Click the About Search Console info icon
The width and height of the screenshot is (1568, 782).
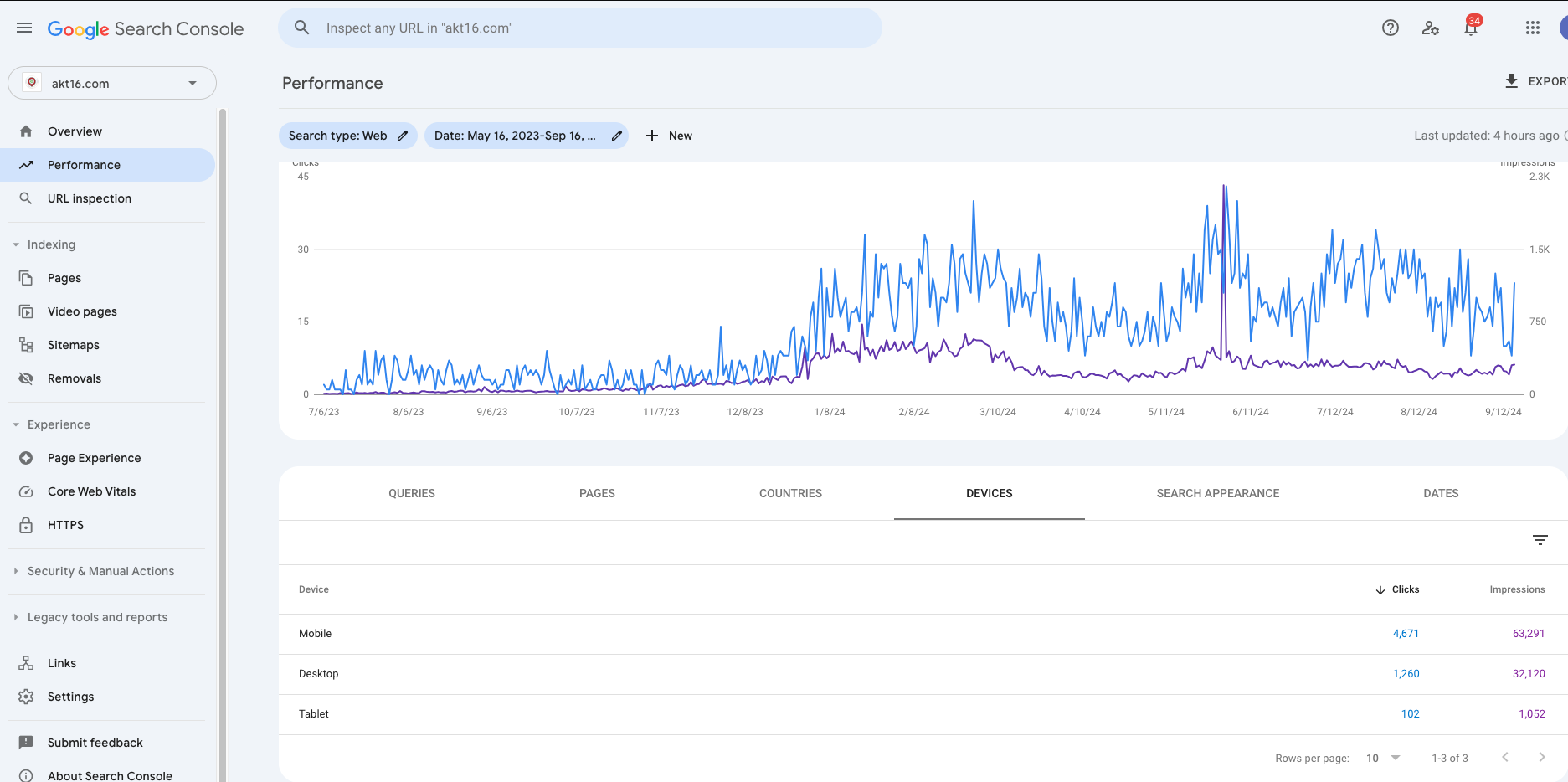click(26, 775)
